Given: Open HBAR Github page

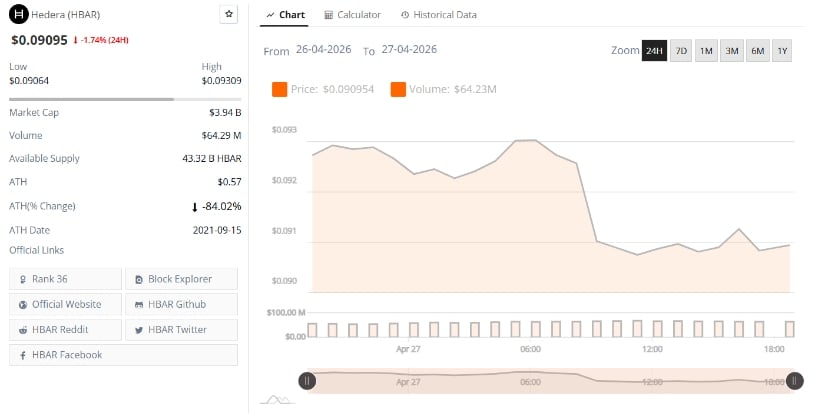Looking at the screenshot, I should click(182, 304).
